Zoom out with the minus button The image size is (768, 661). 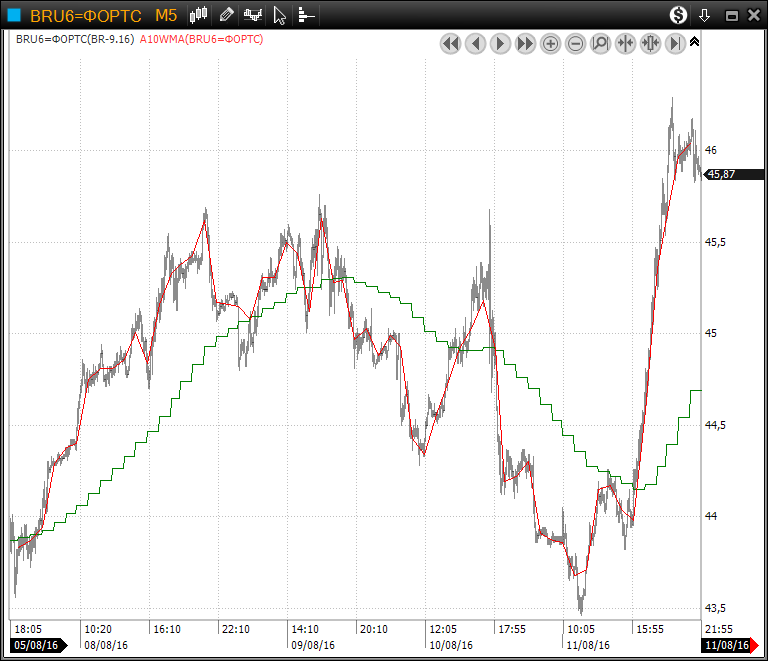(576, 44)
